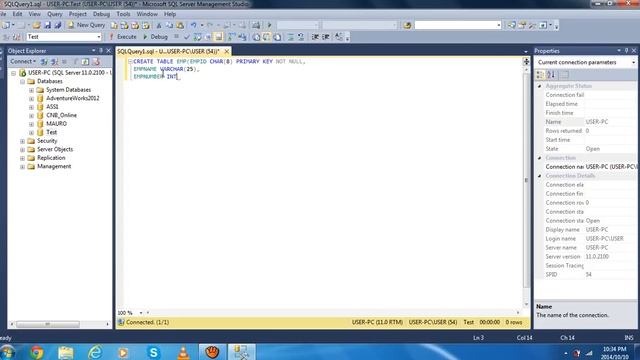Open the Tools menu

pos(123,14)
